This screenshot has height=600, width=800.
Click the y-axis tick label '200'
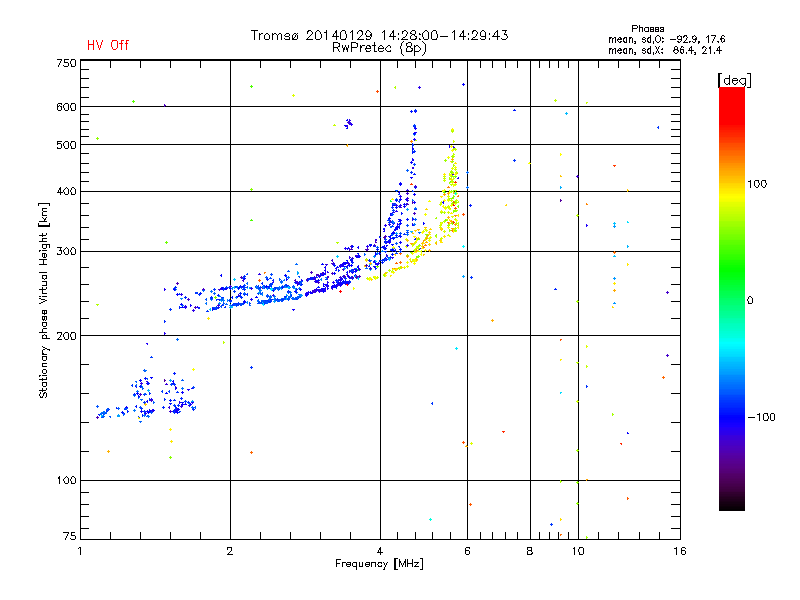(66, 336)
